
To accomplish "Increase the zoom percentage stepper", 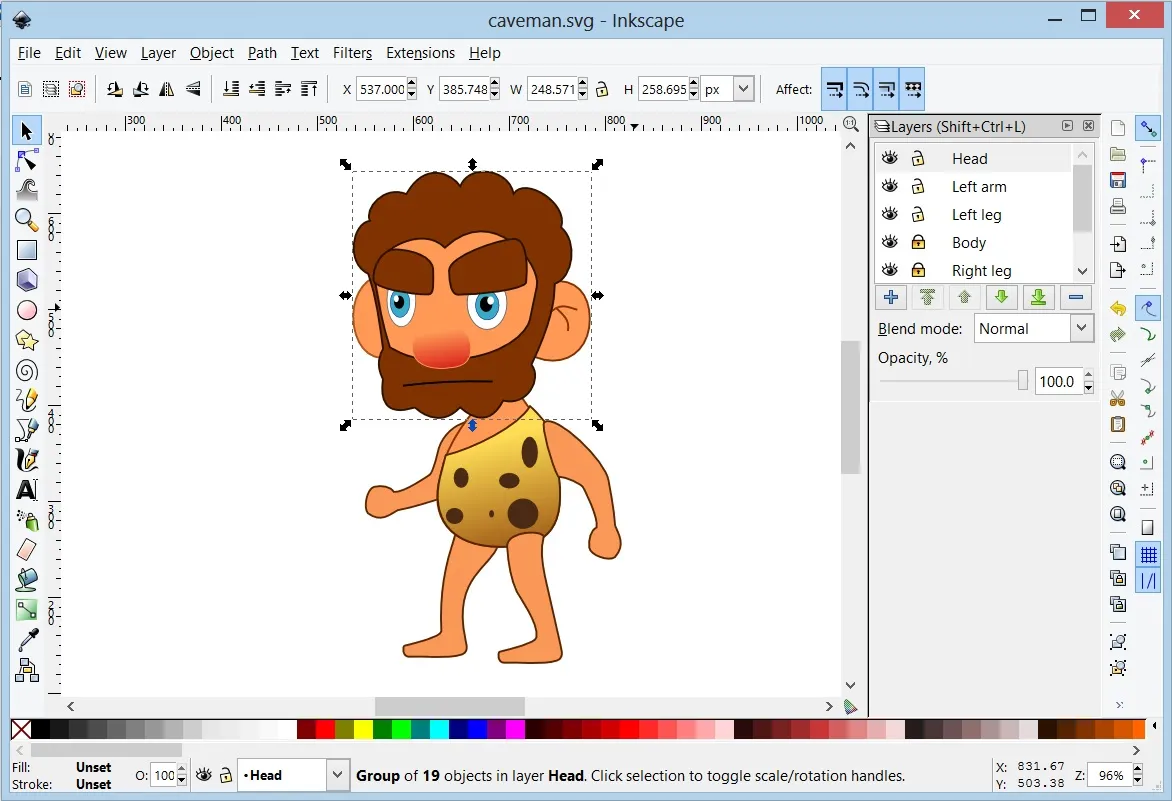I will (1138, 770).
